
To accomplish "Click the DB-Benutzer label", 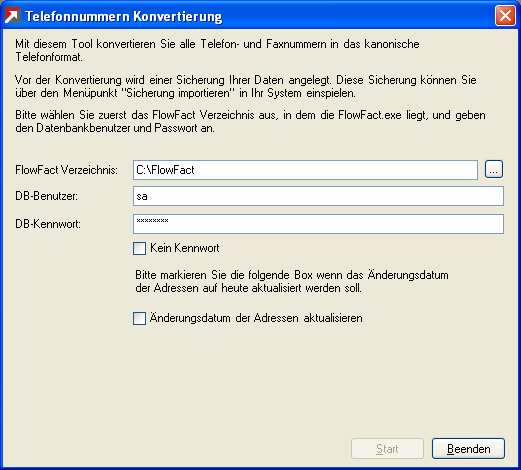I will tap(46, 196).
